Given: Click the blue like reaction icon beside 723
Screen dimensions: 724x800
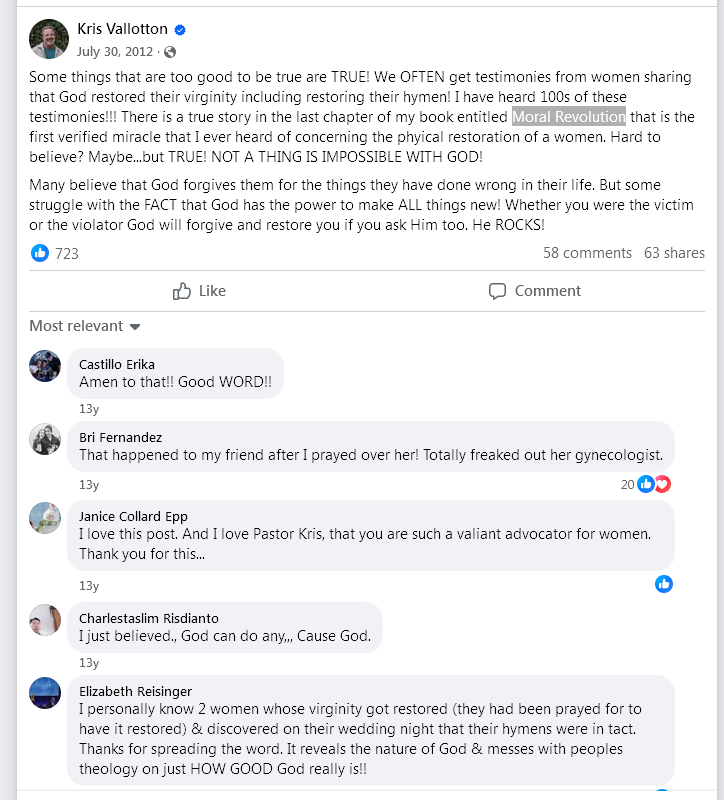Looking at the screenshot, I should pyautogui.click(x=40, y=253).
